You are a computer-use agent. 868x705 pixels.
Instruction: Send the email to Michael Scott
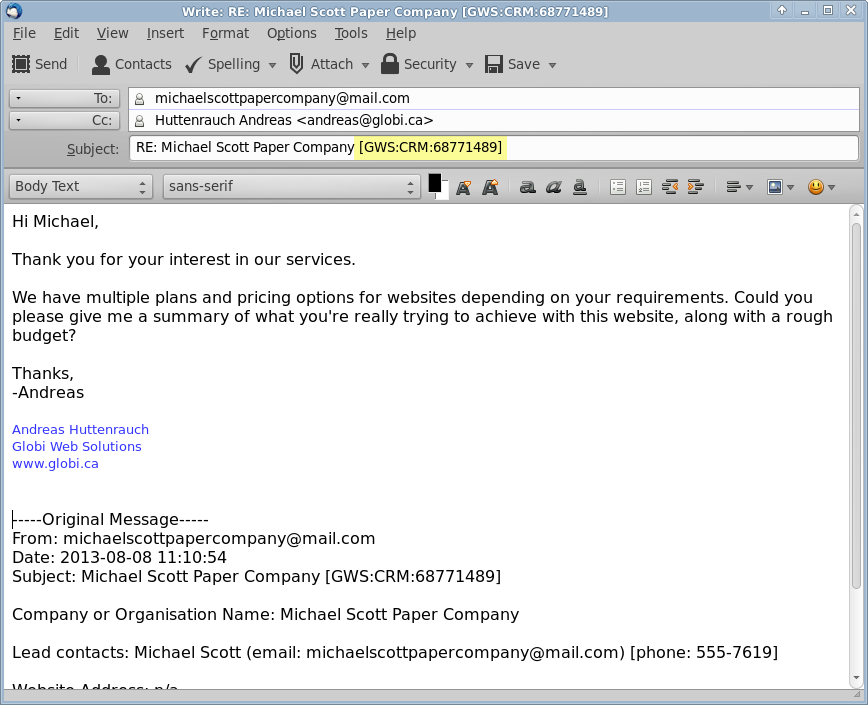pos(39,64)
